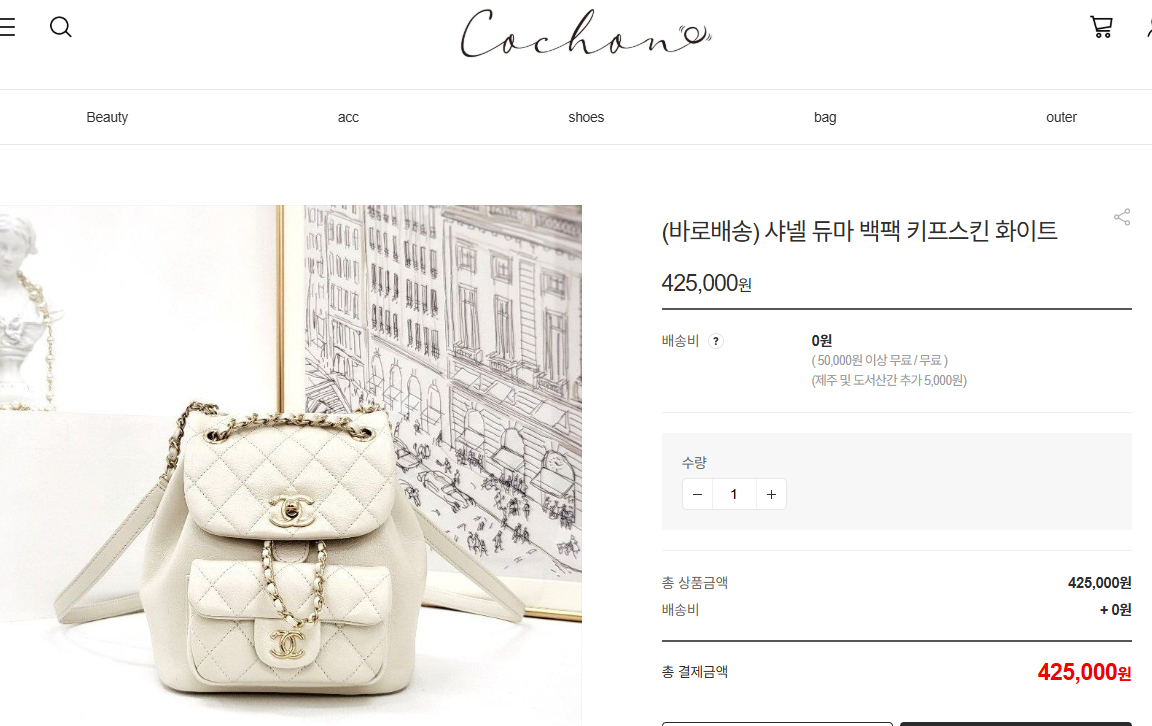Open the Beauty category

pyautogui.click(x=107, y=117)
